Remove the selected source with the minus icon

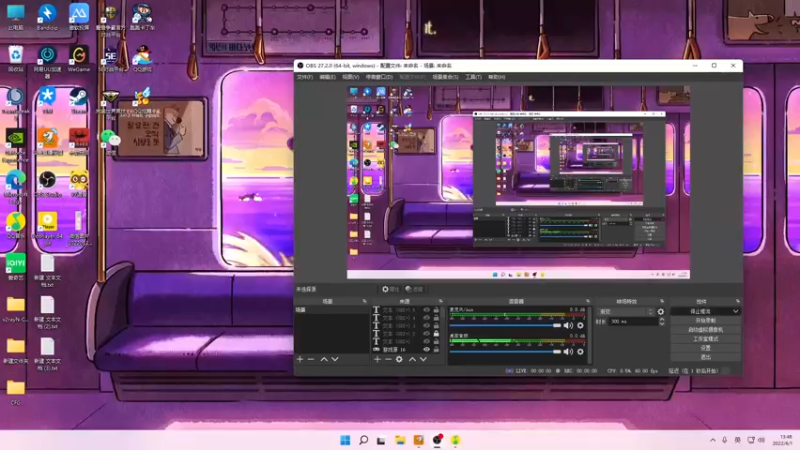click(388, 359)
